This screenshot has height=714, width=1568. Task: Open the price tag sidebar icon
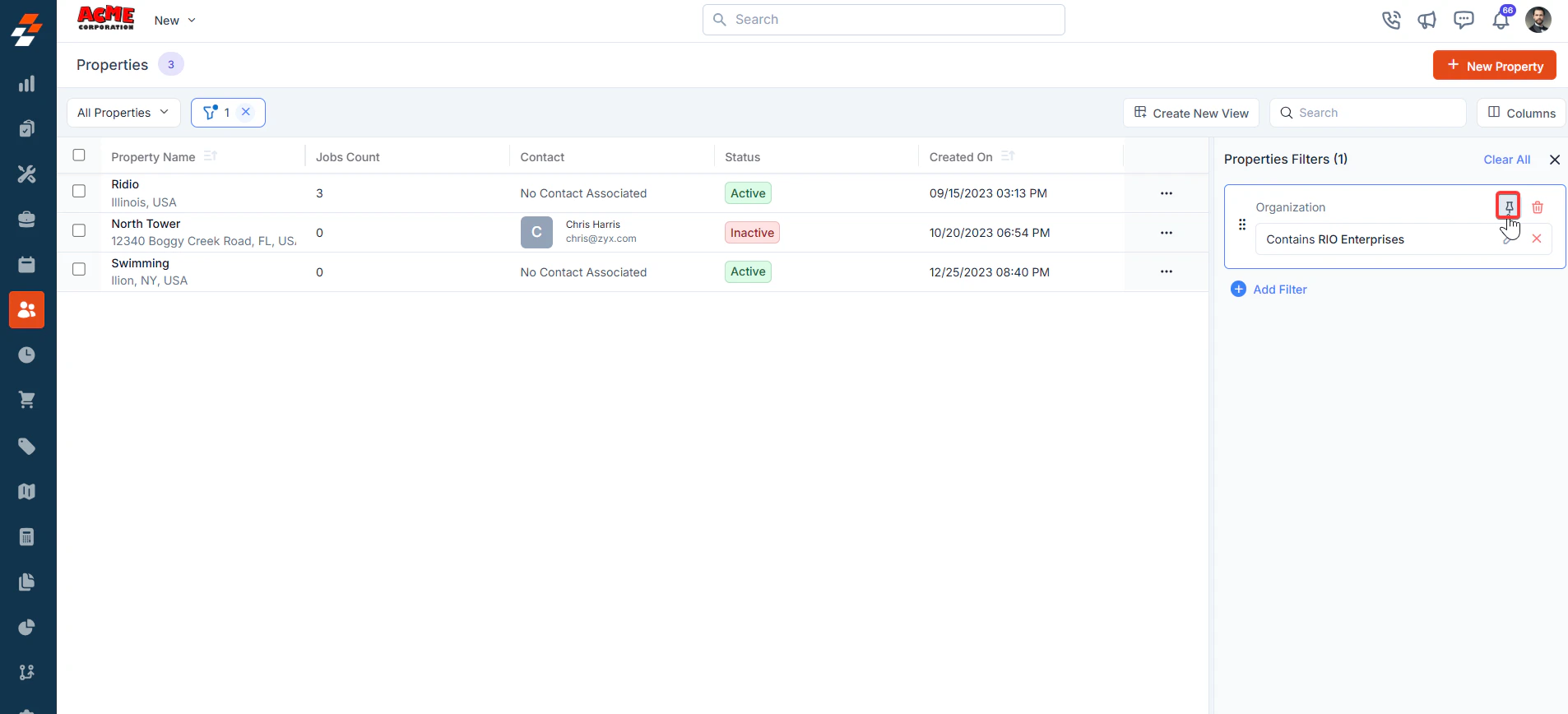(26, 446)
